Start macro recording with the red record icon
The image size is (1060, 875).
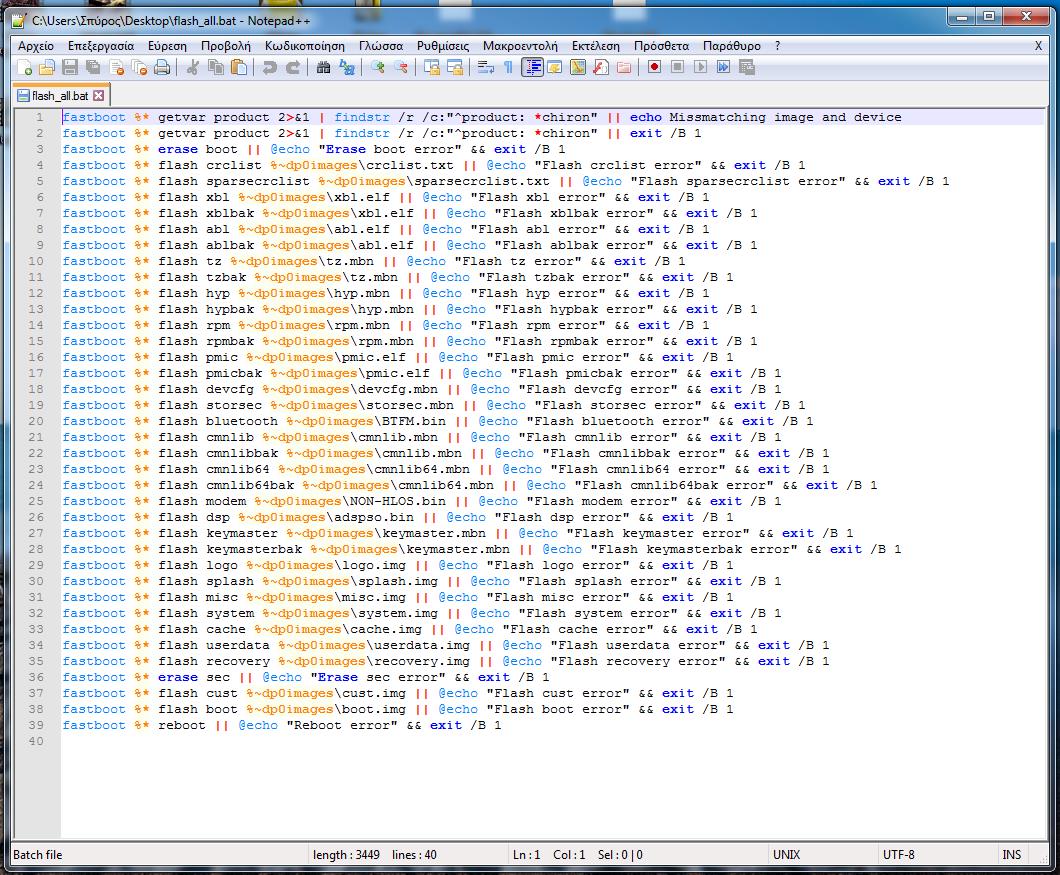(x=654, y=68)
